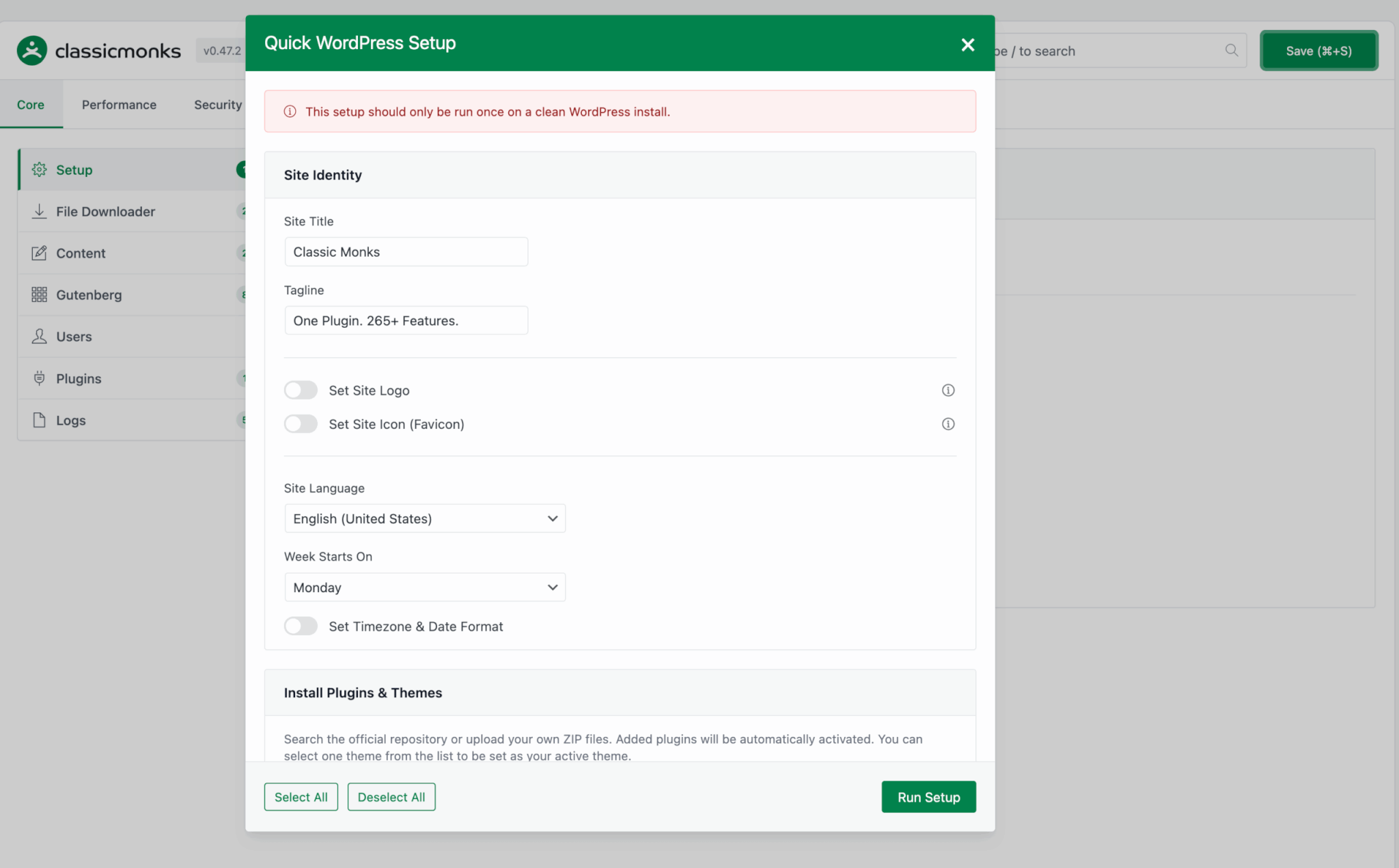Click the Content pencil icon
1399x868 pixels.
click(x=39, y=253)
